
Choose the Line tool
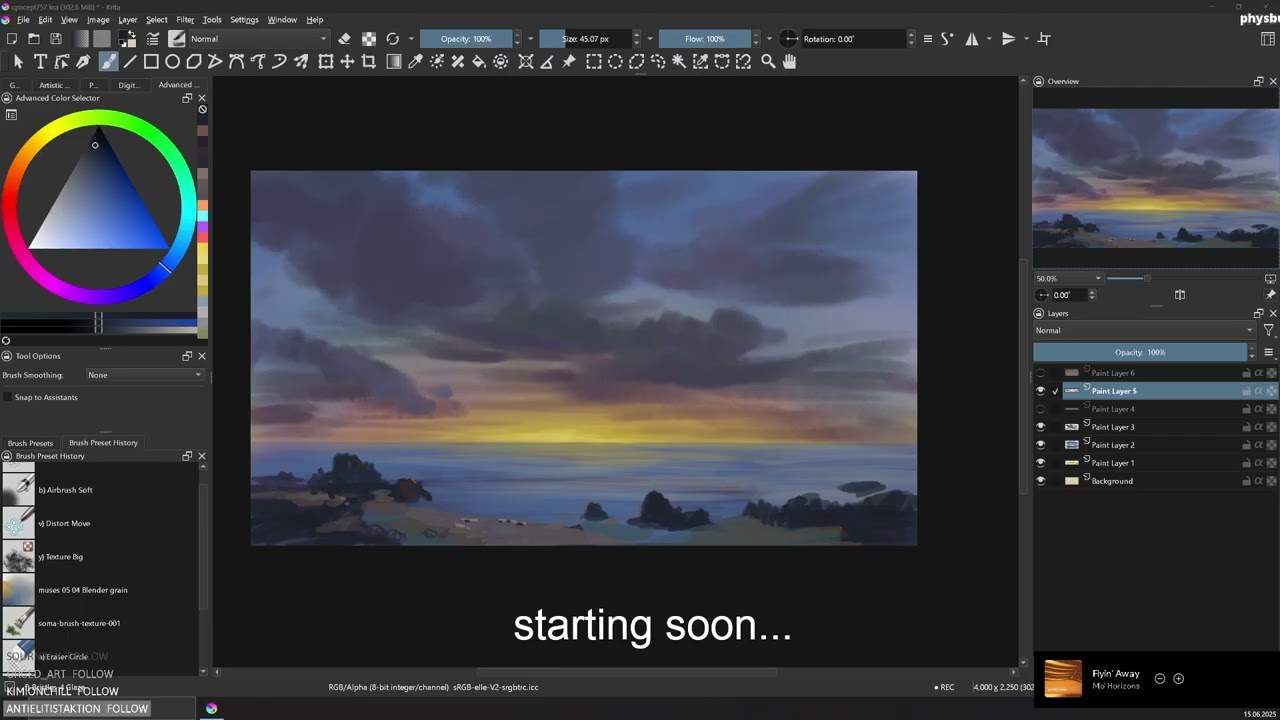(x=129, y=61)
